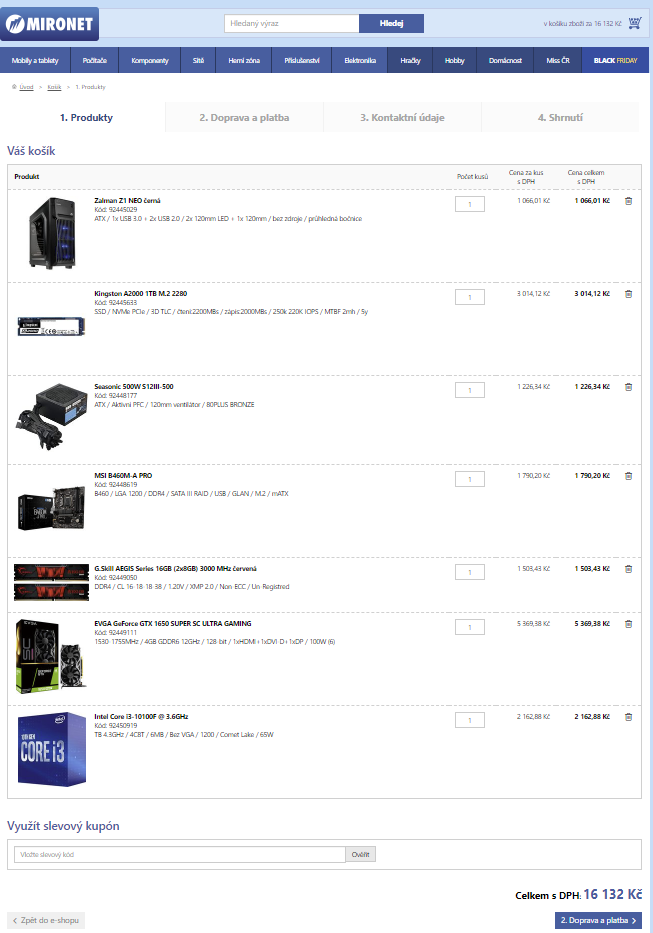Image resolution: width=653 pixels, height=933 pixels.
Task: Click Ověřit to verify coupon
Action: coord(360,854)
